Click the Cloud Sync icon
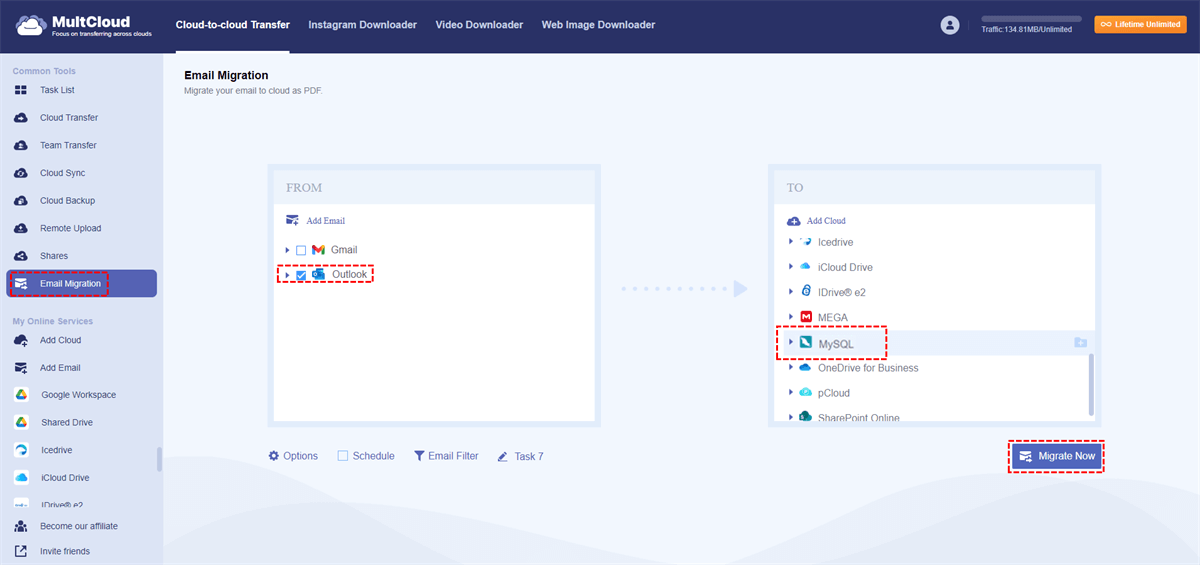1200x565 pixels. pyautogui.click(x=21, y=173)
